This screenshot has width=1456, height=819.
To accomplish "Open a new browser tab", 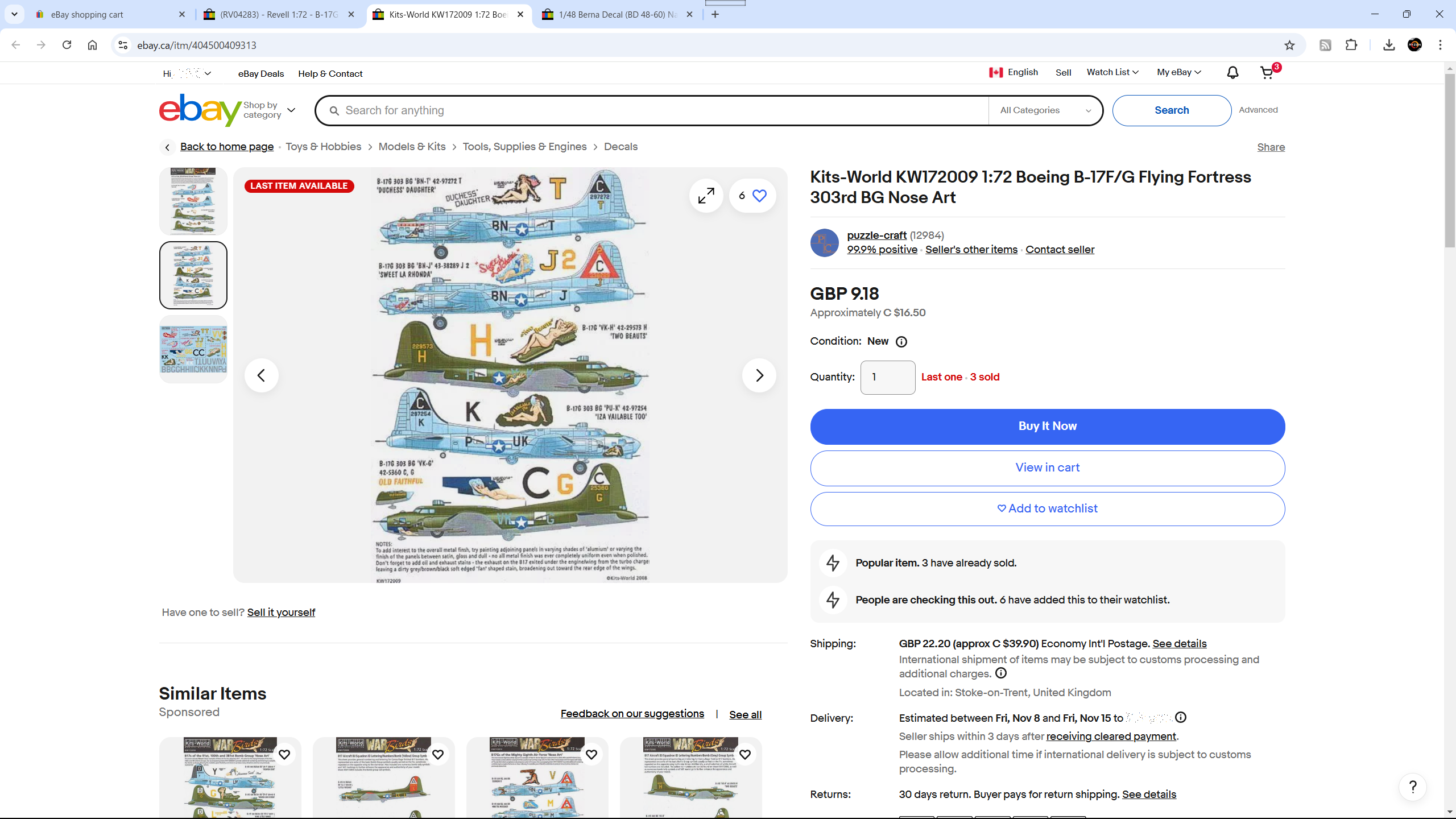I will (715, 15).
